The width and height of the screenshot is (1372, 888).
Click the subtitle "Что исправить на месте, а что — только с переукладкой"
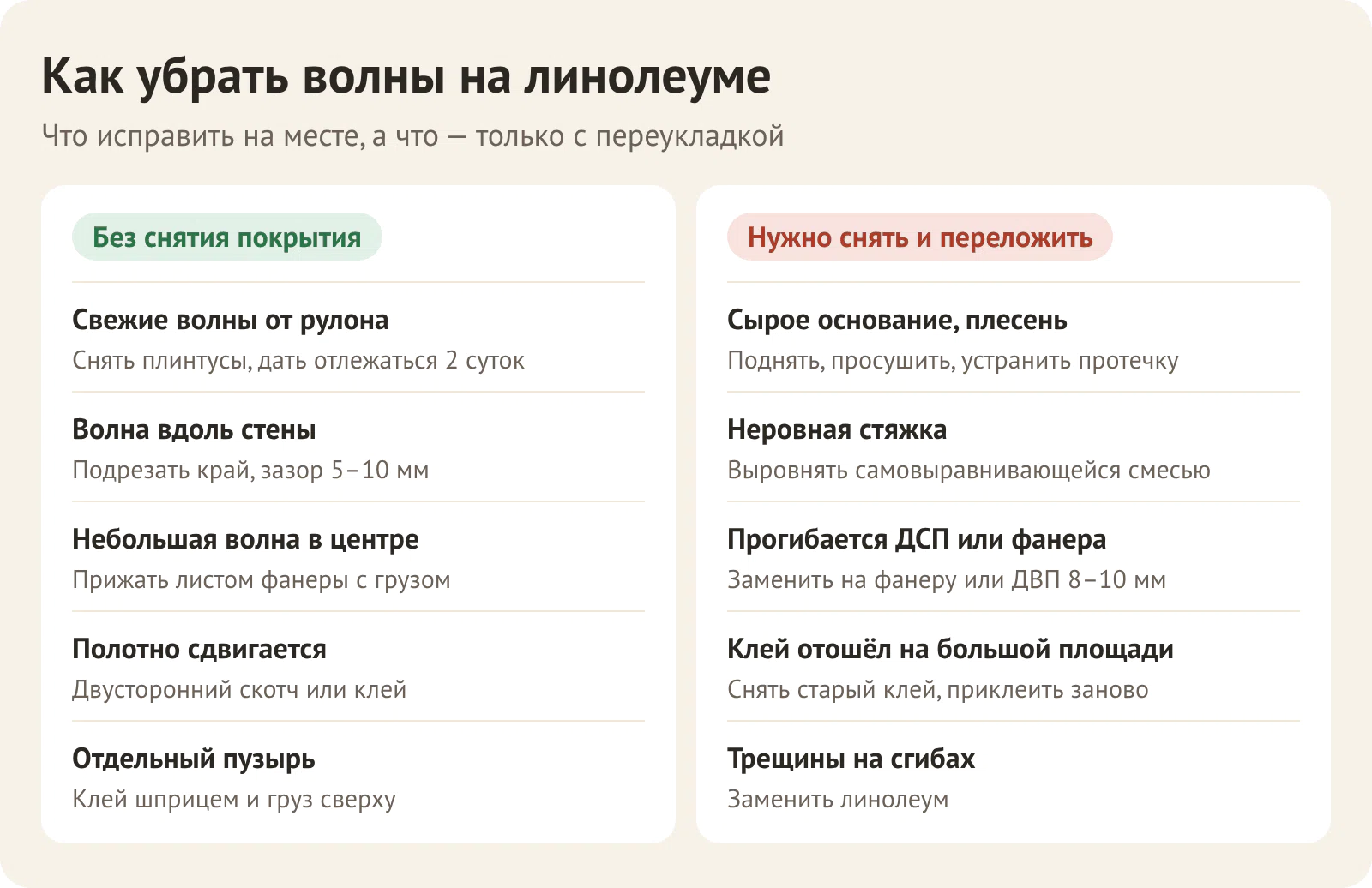point(413,136)
